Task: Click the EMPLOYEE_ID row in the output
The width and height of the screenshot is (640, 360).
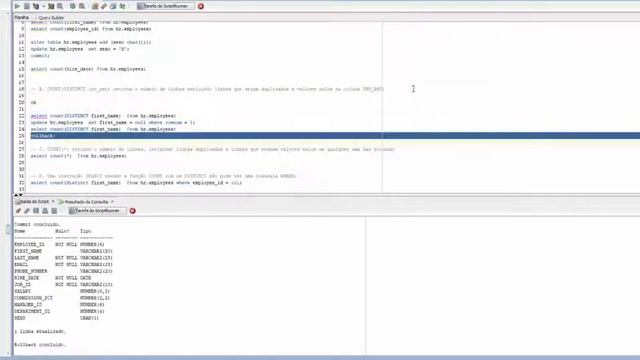Action: (x=59, y=244)
